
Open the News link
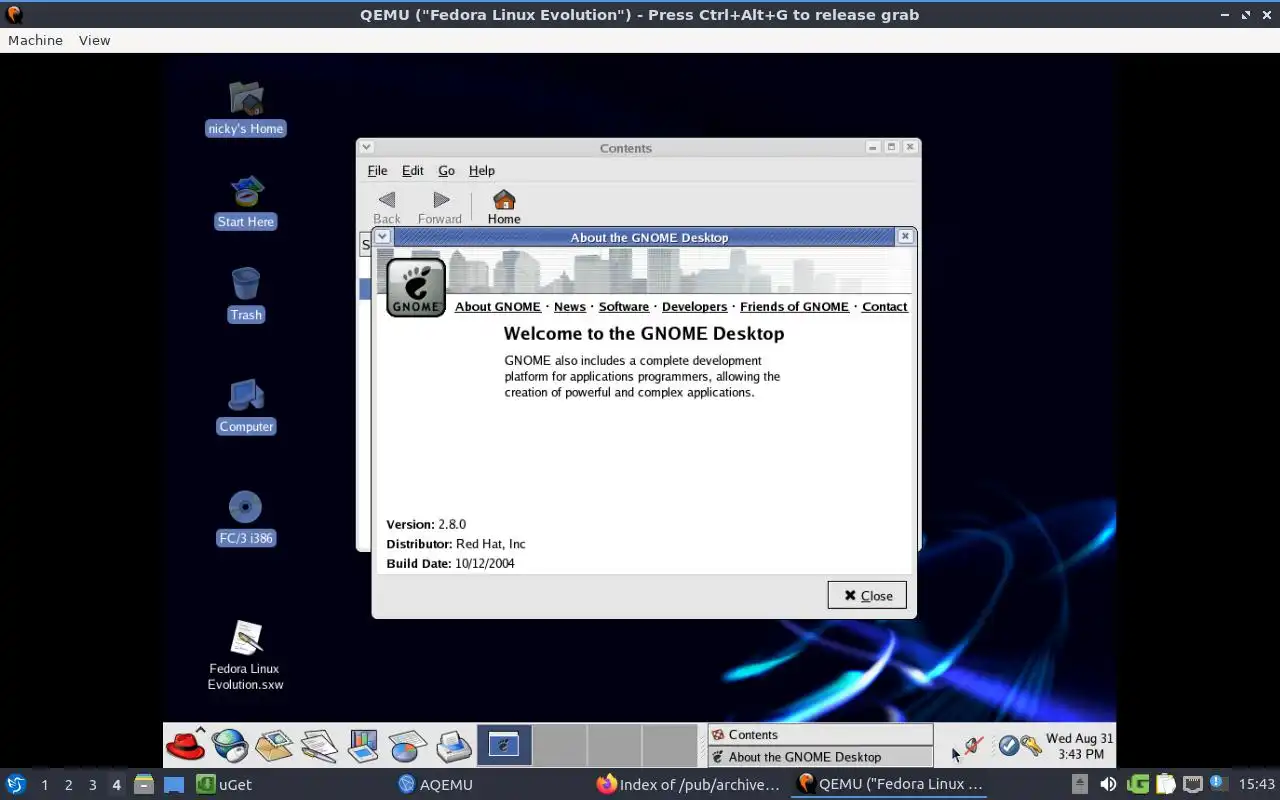point(570,307)
